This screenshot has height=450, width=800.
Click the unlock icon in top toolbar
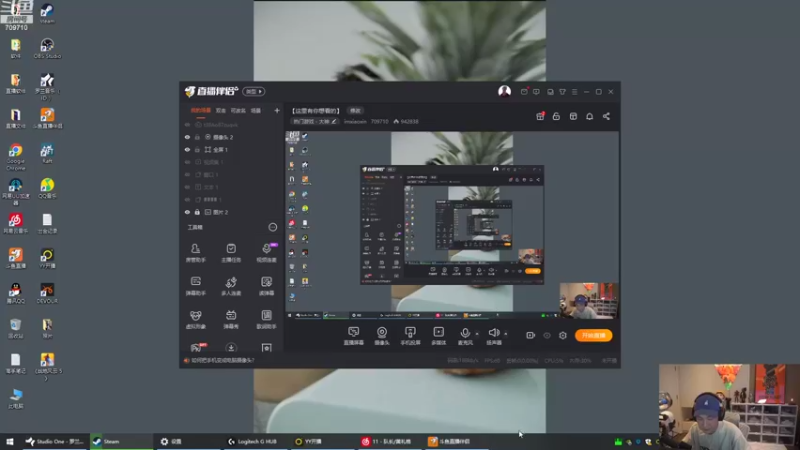pyautogui.click(x=556, y=116)
